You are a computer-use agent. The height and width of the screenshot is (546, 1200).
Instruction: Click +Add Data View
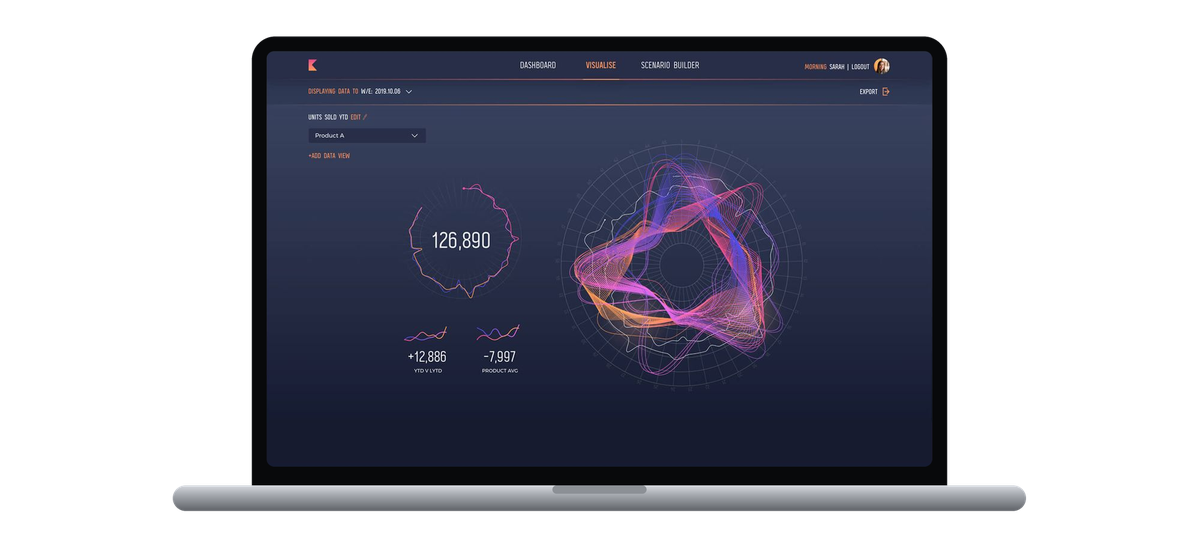click(x=329, y=156)
